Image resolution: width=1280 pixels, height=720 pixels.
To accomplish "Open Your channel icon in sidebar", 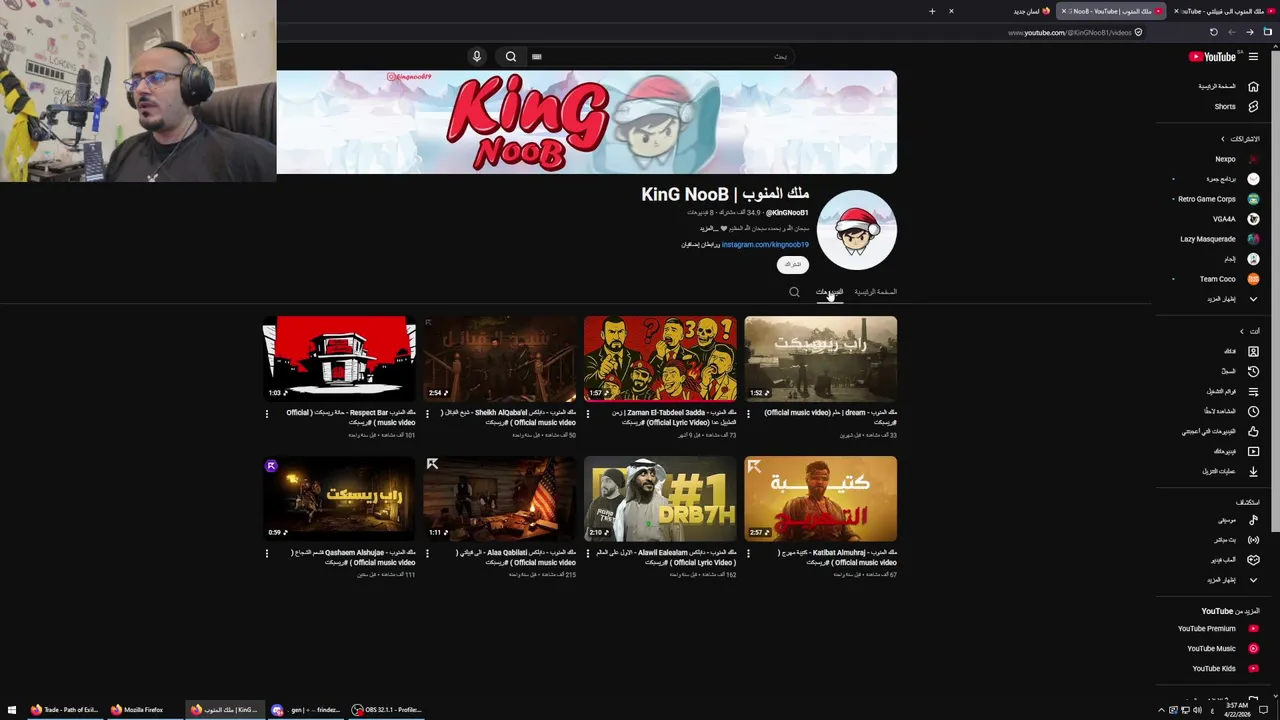I will 1253,351.
